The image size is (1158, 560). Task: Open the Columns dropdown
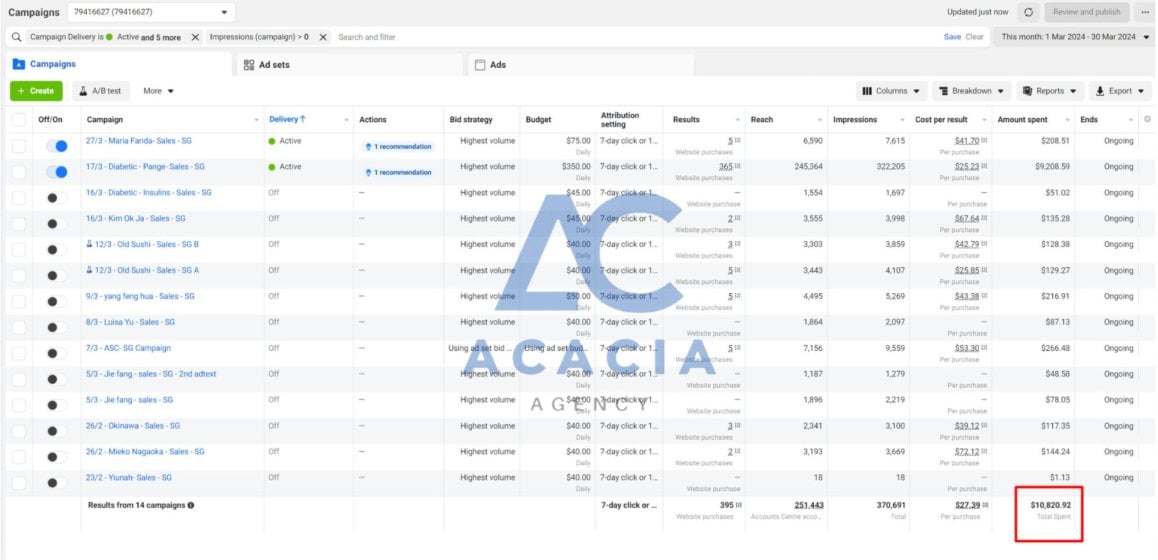click(x=892, y=91)
